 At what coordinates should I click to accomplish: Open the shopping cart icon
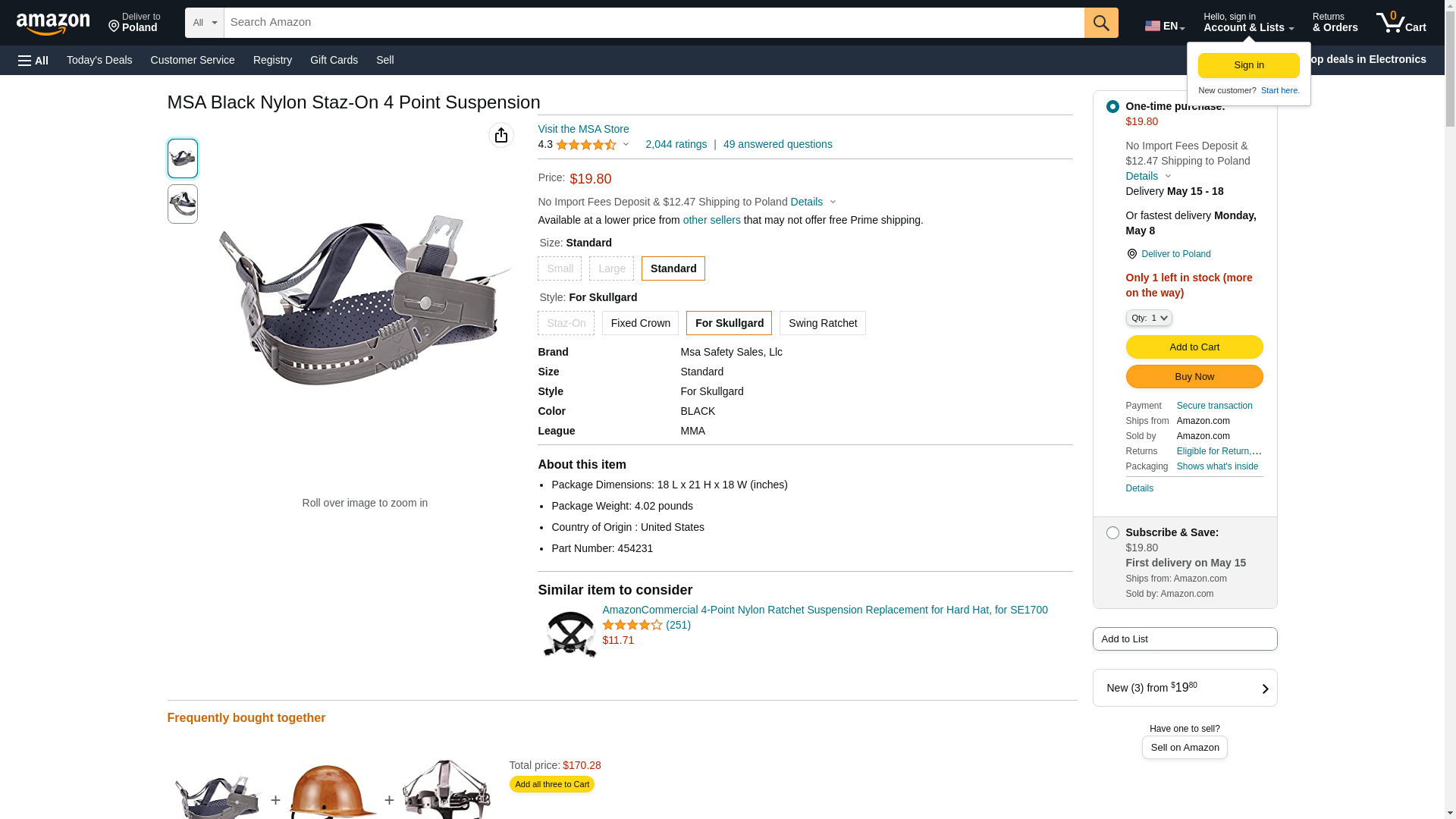click(x=1401, y=23)
